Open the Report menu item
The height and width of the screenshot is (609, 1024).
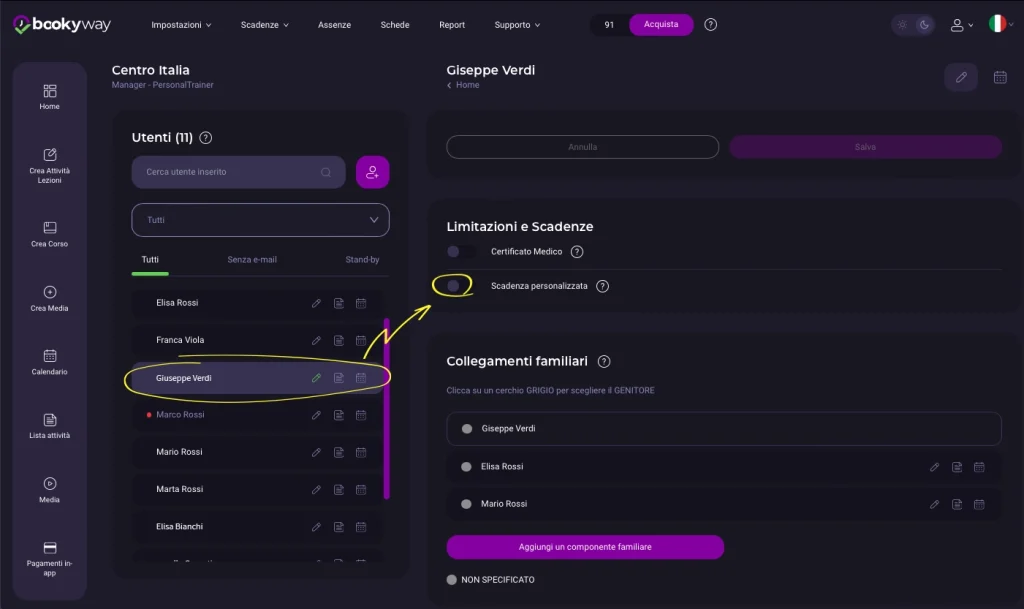pos(452,25)
